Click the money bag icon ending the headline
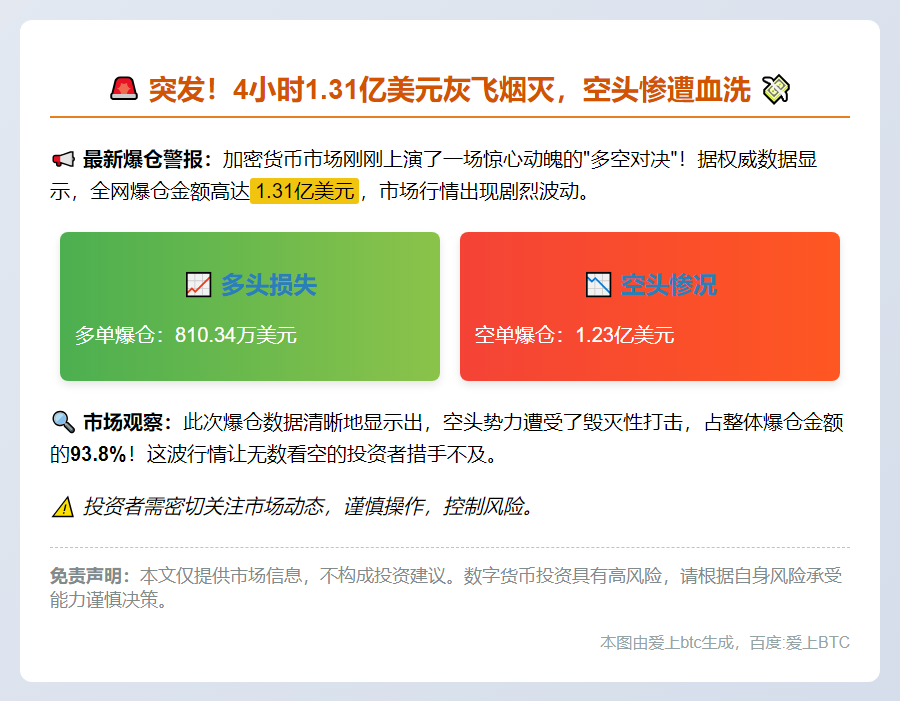This screenshot has width=900, height=701. coord(776,88)
